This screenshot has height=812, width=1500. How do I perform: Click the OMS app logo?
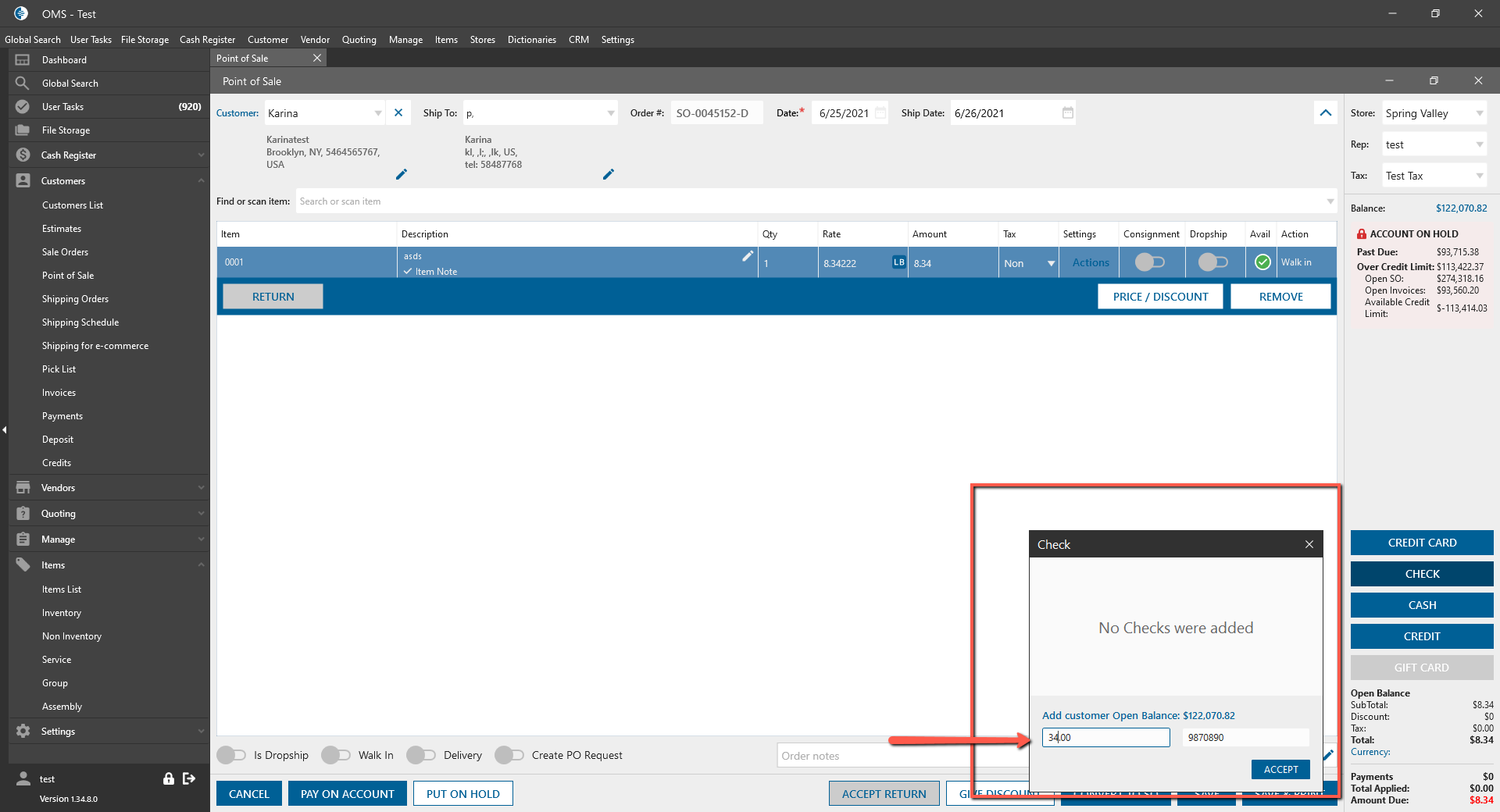pyautogui.click(x=21, y=13)
